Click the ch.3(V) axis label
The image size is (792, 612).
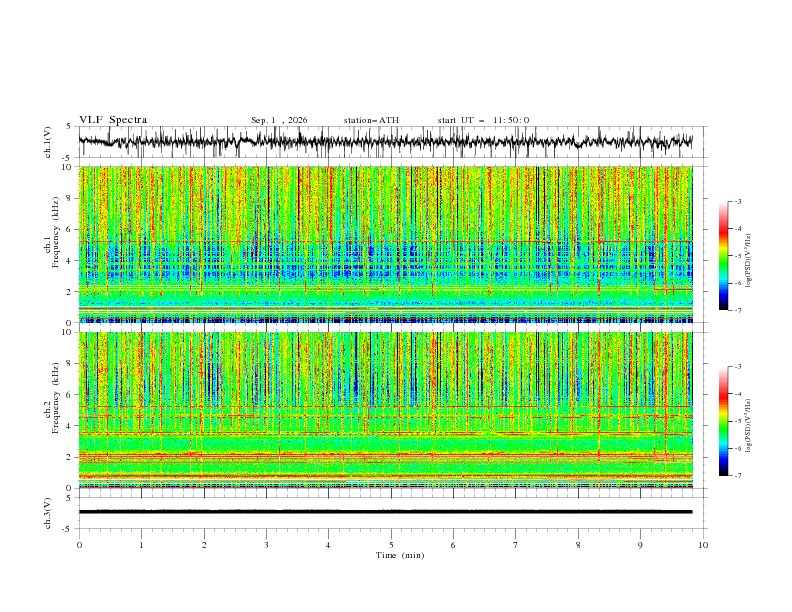pyautogui.click(x=48, y=513)
